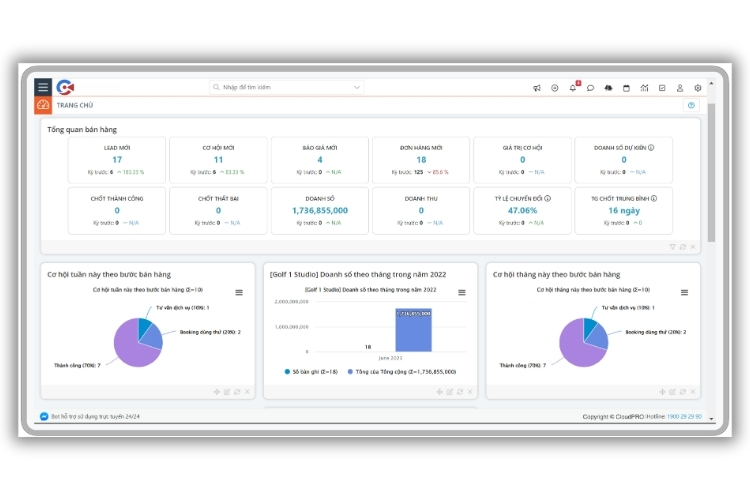Open the chat bubble icon

591,88
